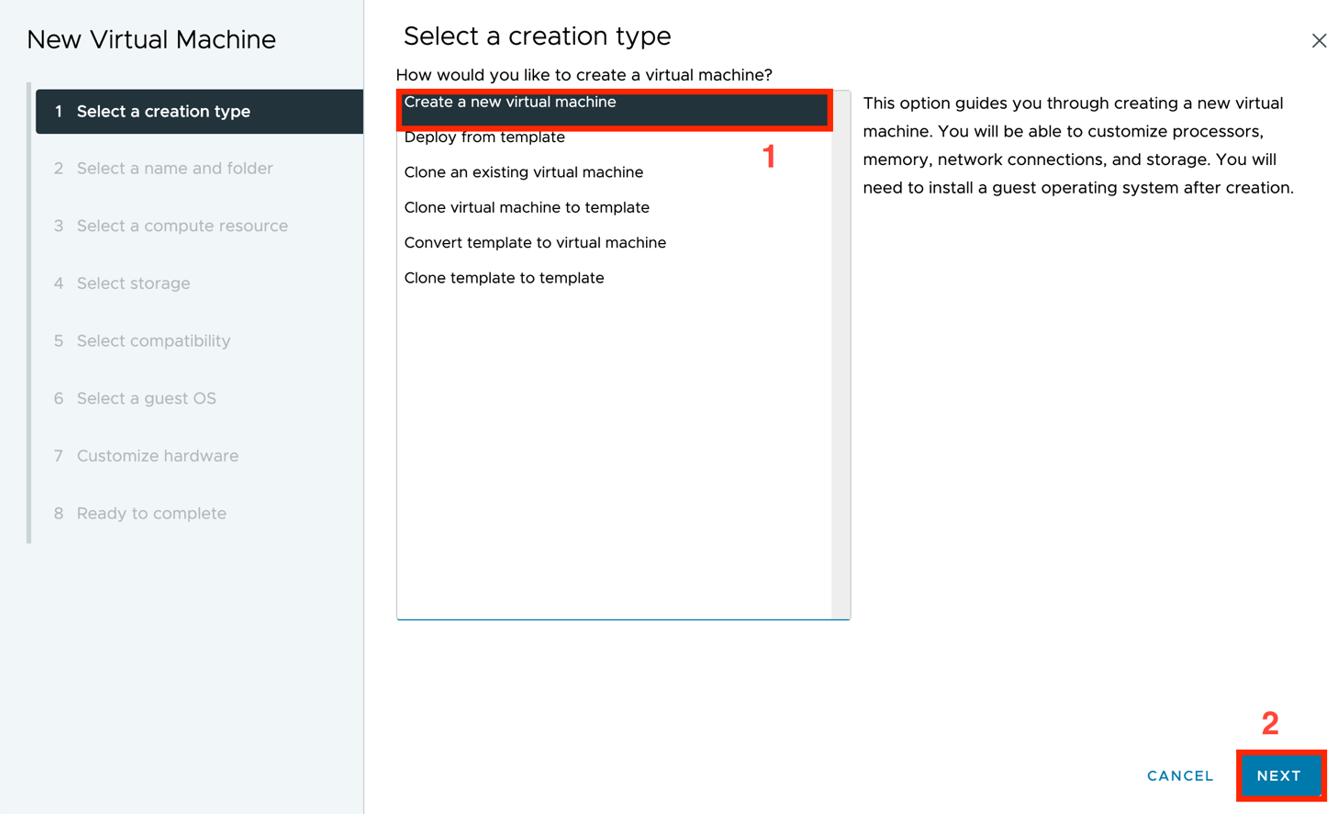Click the option description text

tap(1078, 146)
